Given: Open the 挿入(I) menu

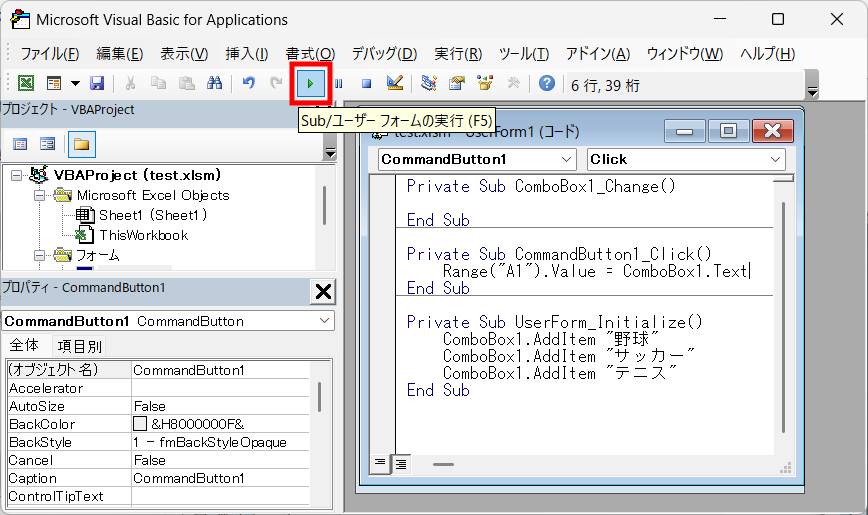Looking at the screenshot, I should pyautogui.click(x=247, y=54).
